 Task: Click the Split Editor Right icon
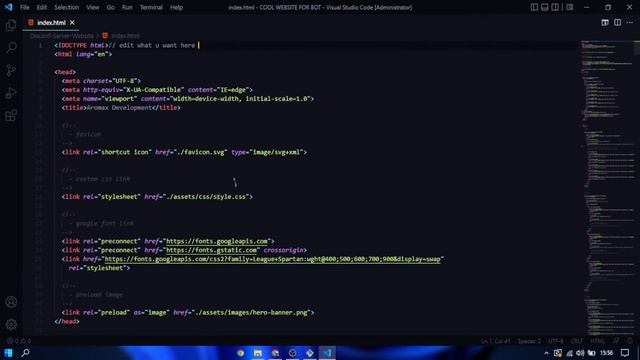pos(618,22)
